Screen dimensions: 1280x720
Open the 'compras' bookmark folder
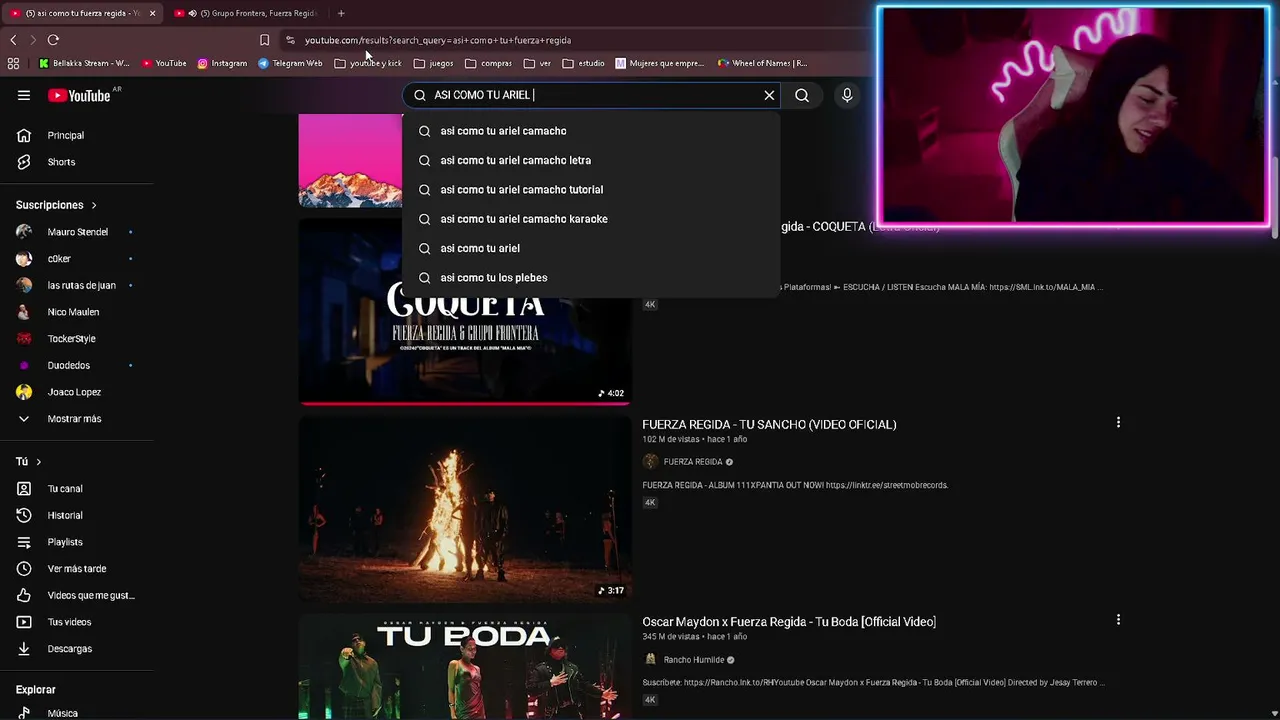[488, 63]
